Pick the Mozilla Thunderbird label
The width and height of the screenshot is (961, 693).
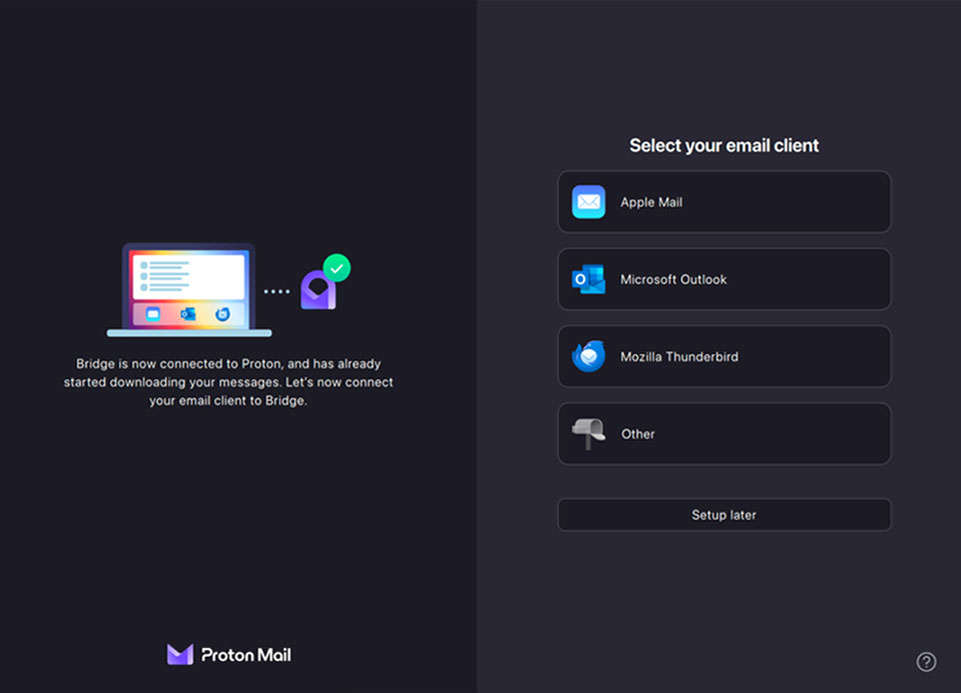679,357
